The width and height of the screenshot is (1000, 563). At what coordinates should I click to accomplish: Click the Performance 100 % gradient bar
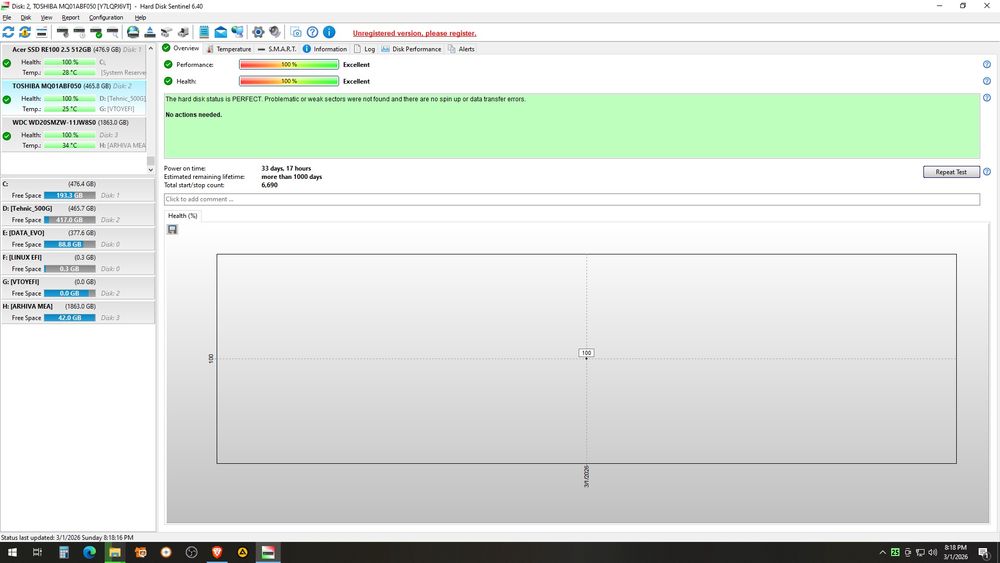(289, 64)
